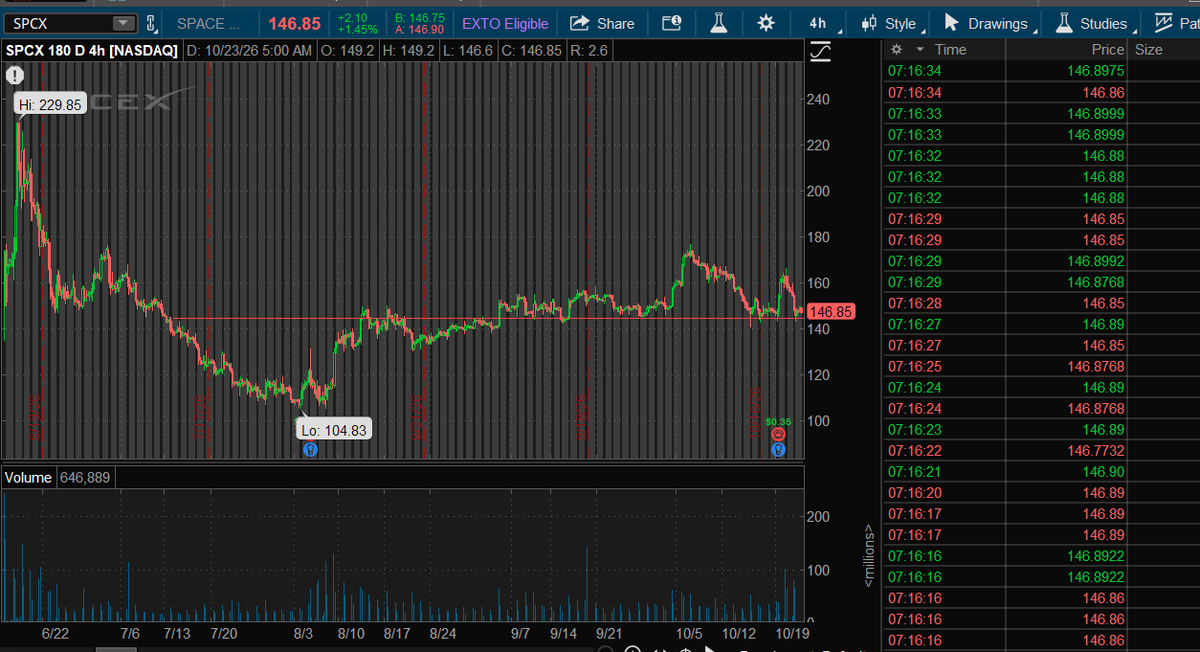Click the R: 2.6 range value
Viewport: 1200px width, 652px height.
coord(590,50)
